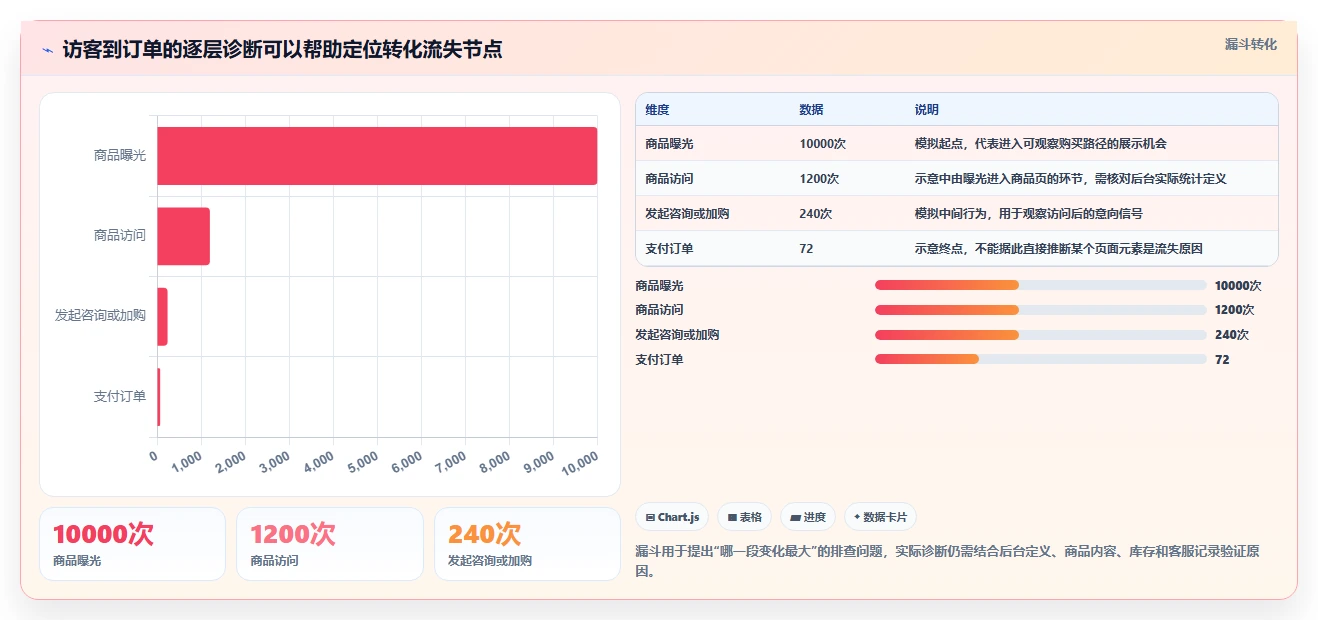Click the 商品曝光 bar in the chart
This screenshot has width=1318, height=620.
pos(377,156)
